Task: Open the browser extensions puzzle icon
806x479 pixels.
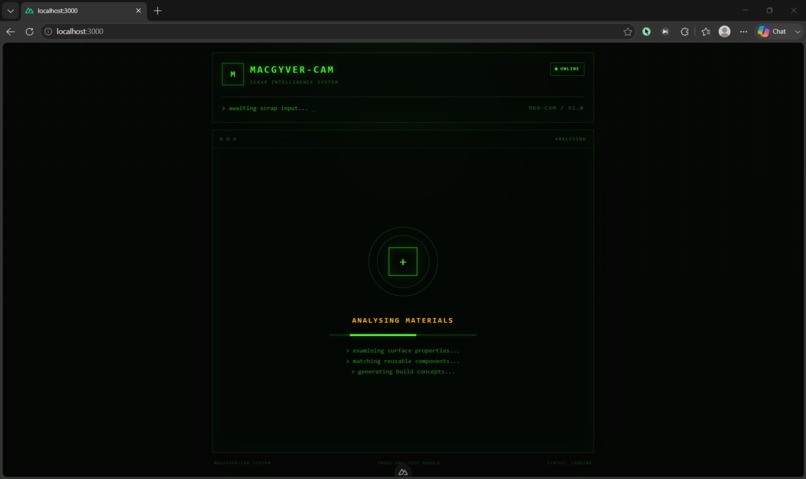Action: pyautogui.click(x=684, y=31)
